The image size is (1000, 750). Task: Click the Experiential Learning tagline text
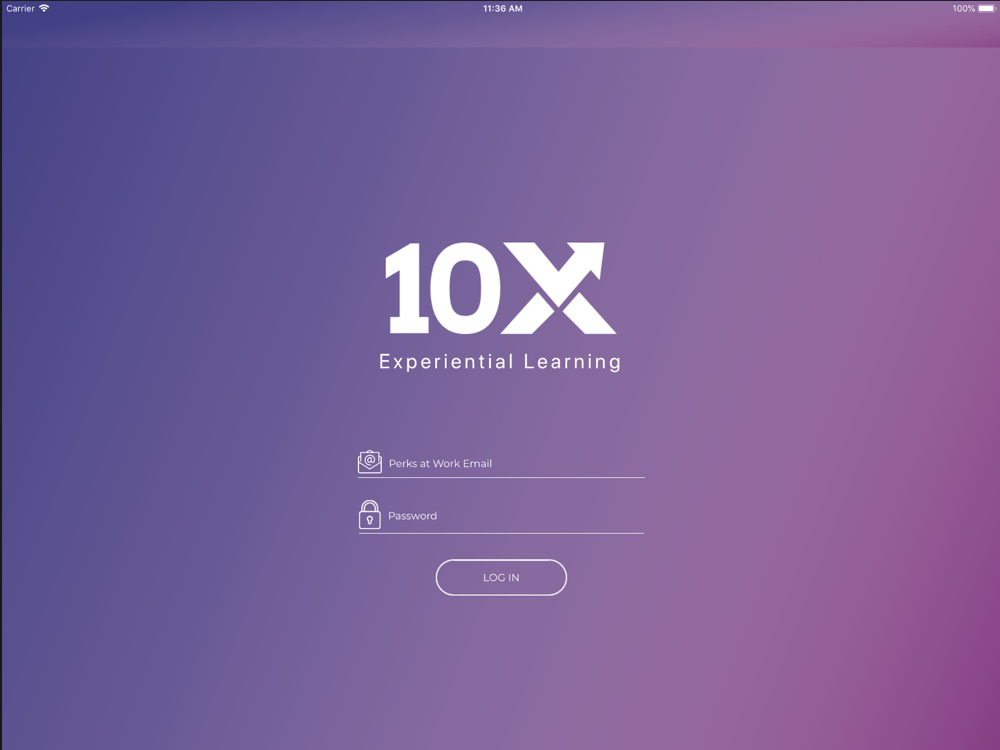pos(500,362)
